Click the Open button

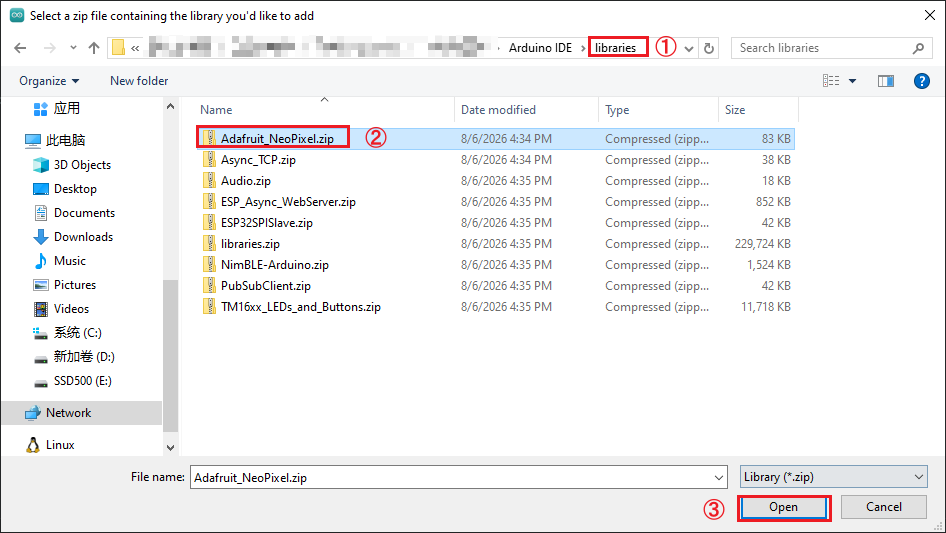(783, 508)
